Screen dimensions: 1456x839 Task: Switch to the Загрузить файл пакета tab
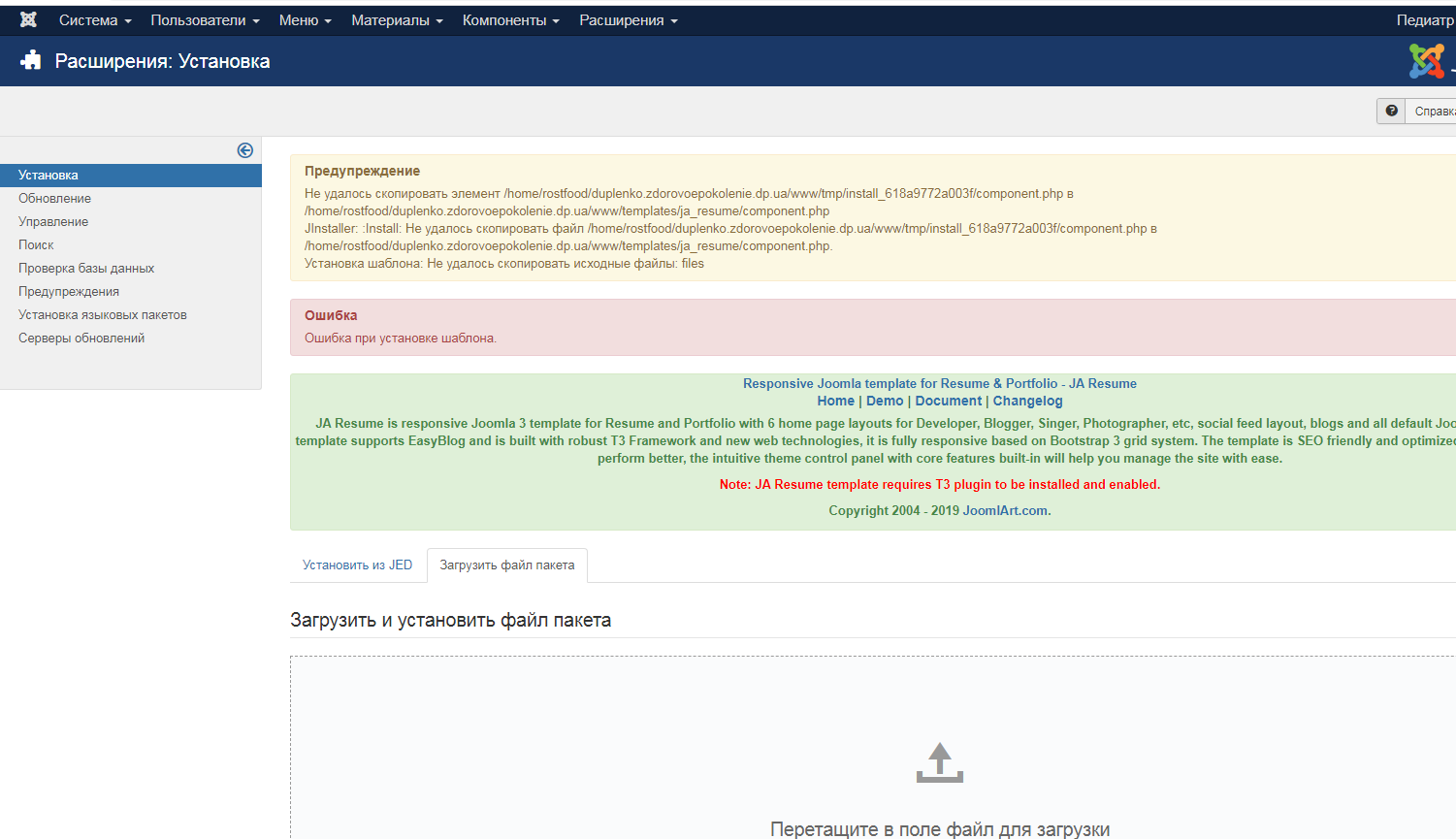pos(507,565)
